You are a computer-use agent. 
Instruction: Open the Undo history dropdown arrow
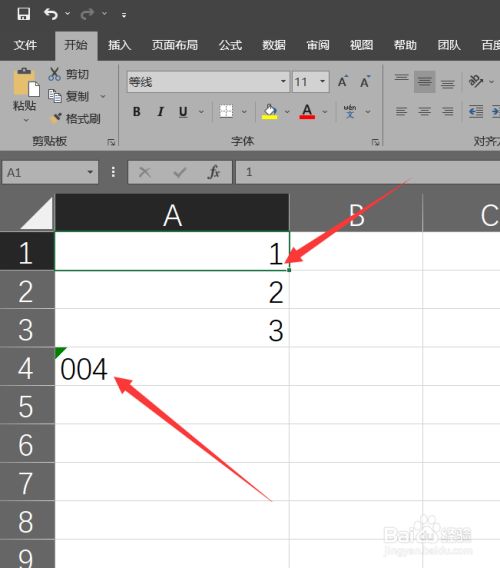pos(68,14)
